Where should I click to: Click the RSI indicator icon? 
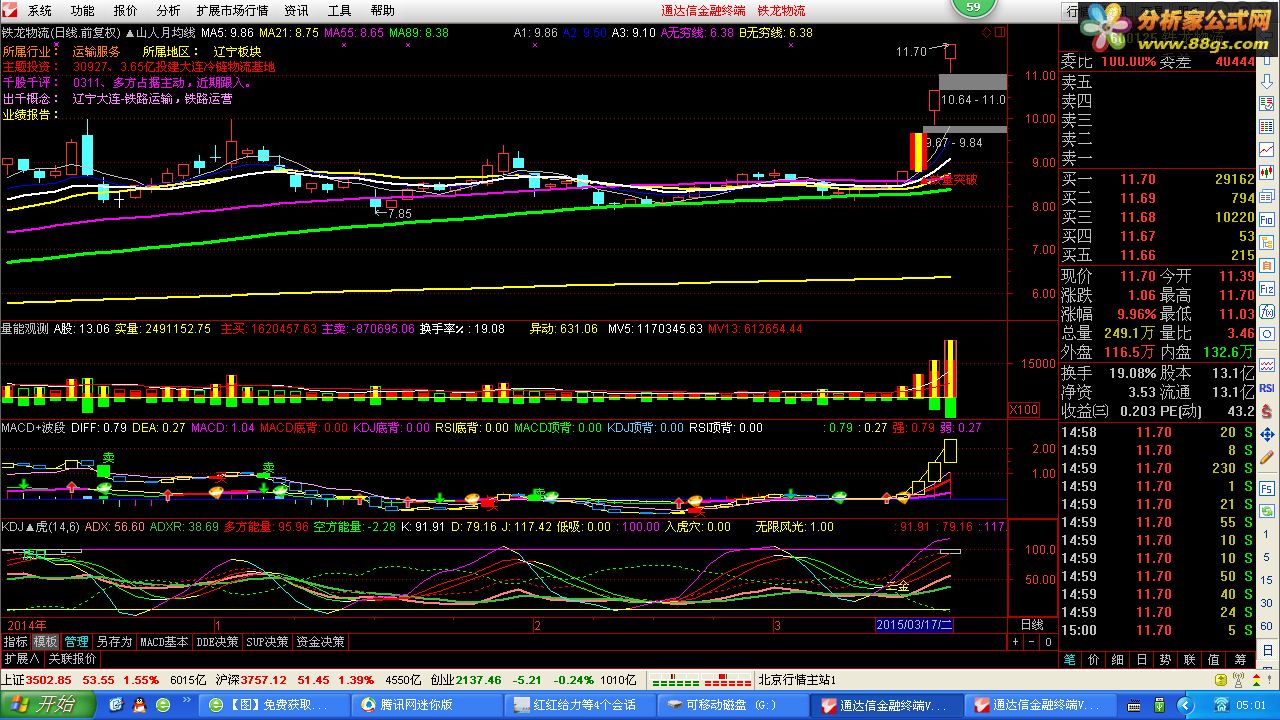coord(1267,387)
